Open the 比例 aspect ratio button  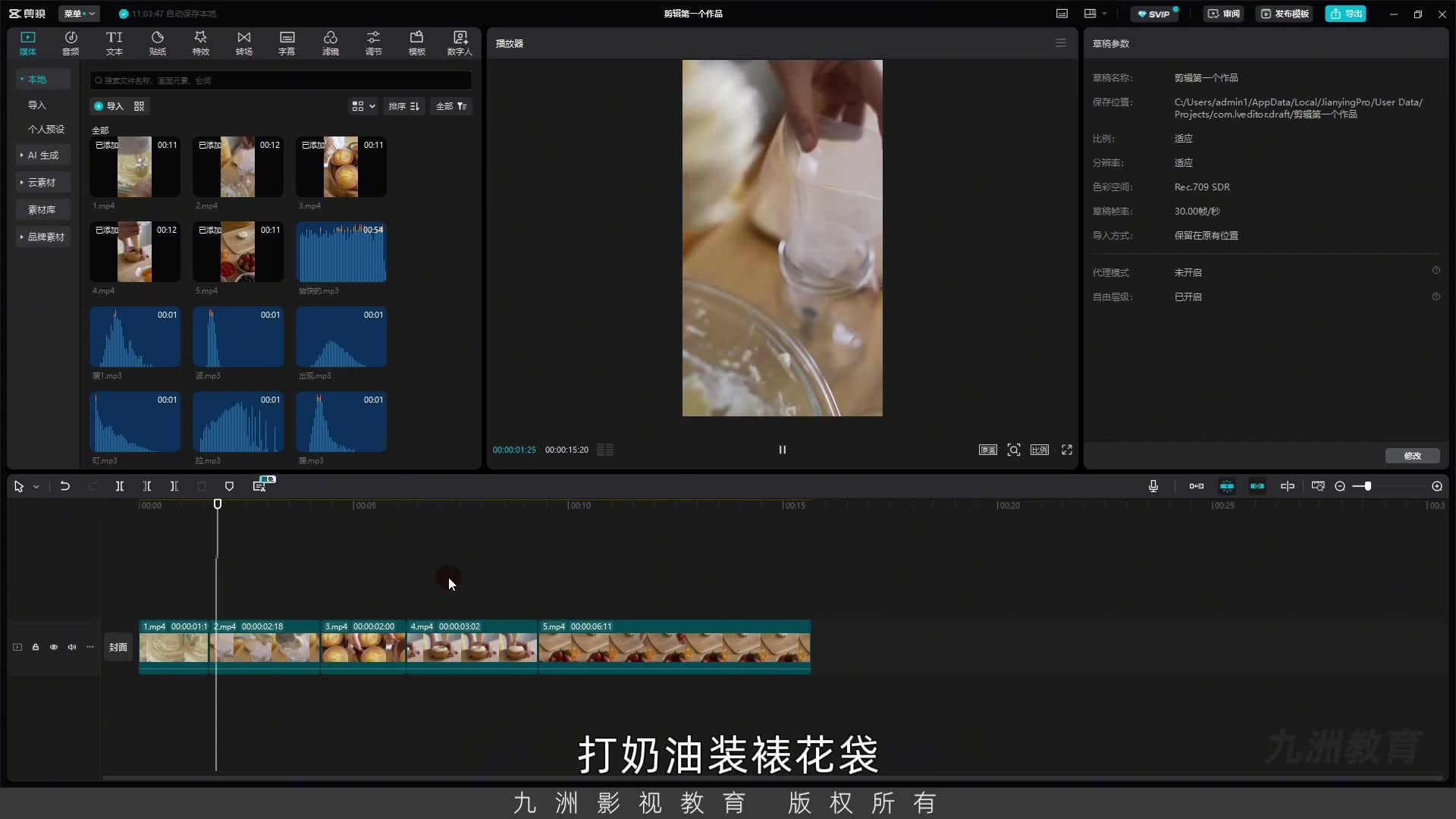point(1040,450)
